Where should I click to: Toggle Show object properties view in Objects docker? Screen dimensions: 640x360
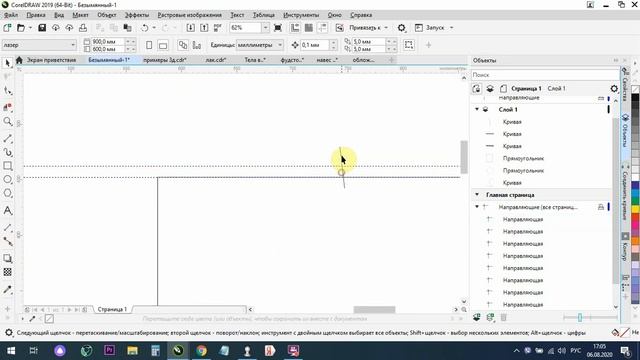(476, 89)
